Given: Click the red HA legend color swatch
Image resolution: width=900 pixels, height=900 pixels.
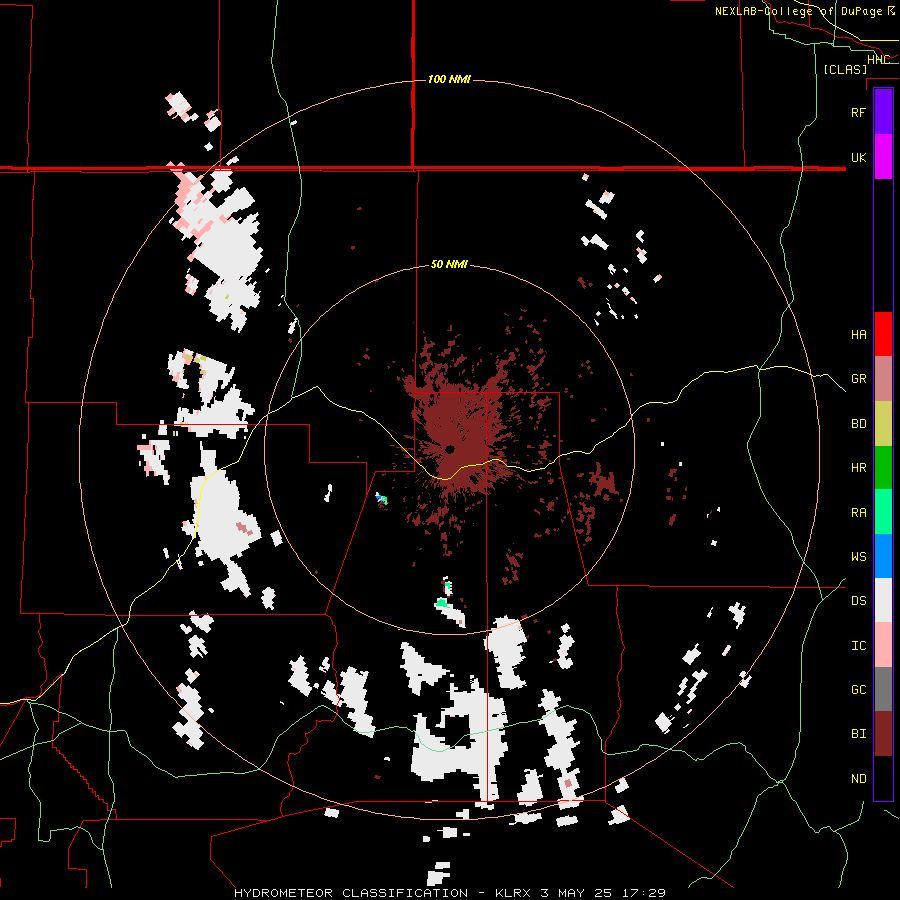Looking at the screenshot, I should coord(883,334).
